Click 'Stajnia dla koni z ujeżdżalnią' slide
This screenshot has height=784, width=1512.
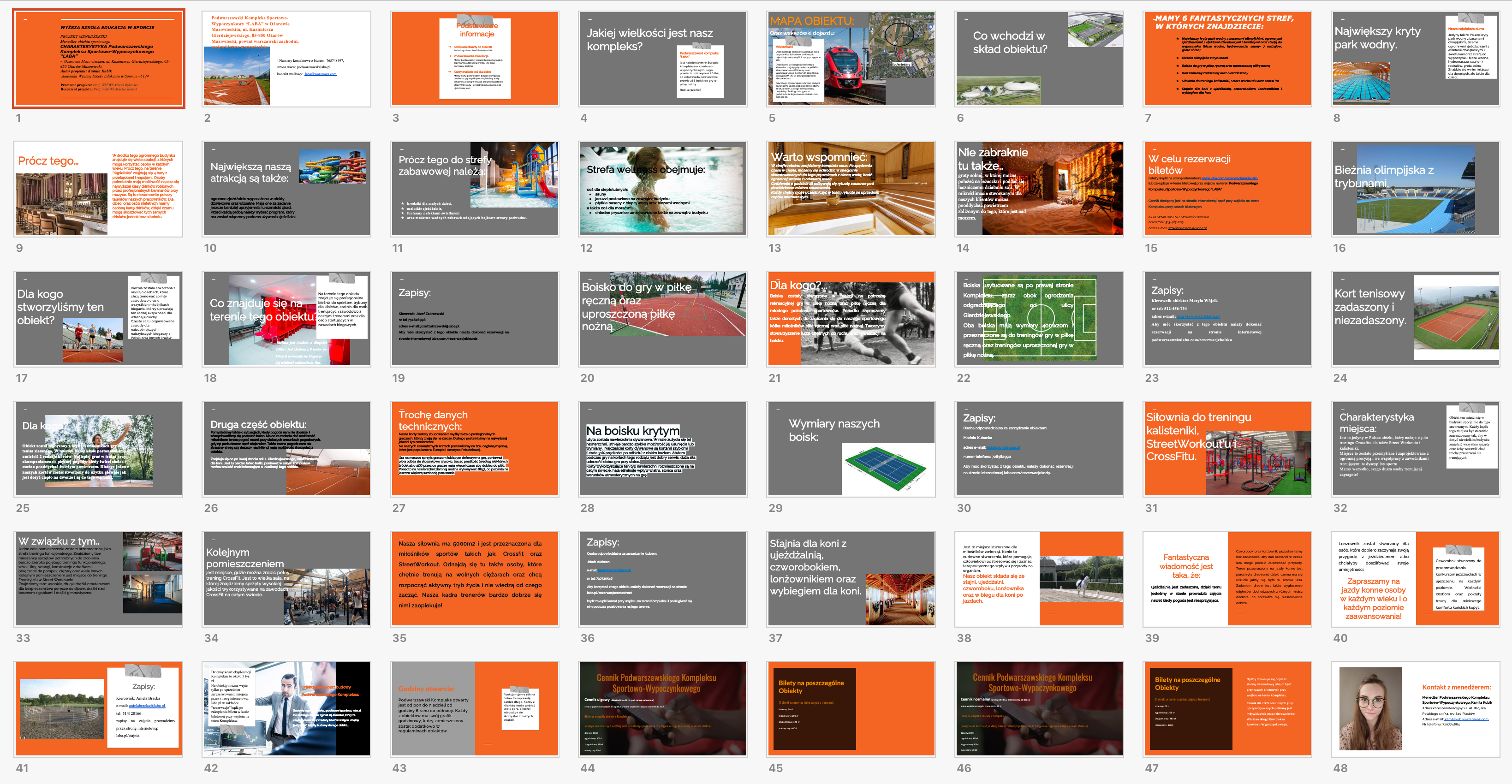pyautogui.click(x=851, y=579)
